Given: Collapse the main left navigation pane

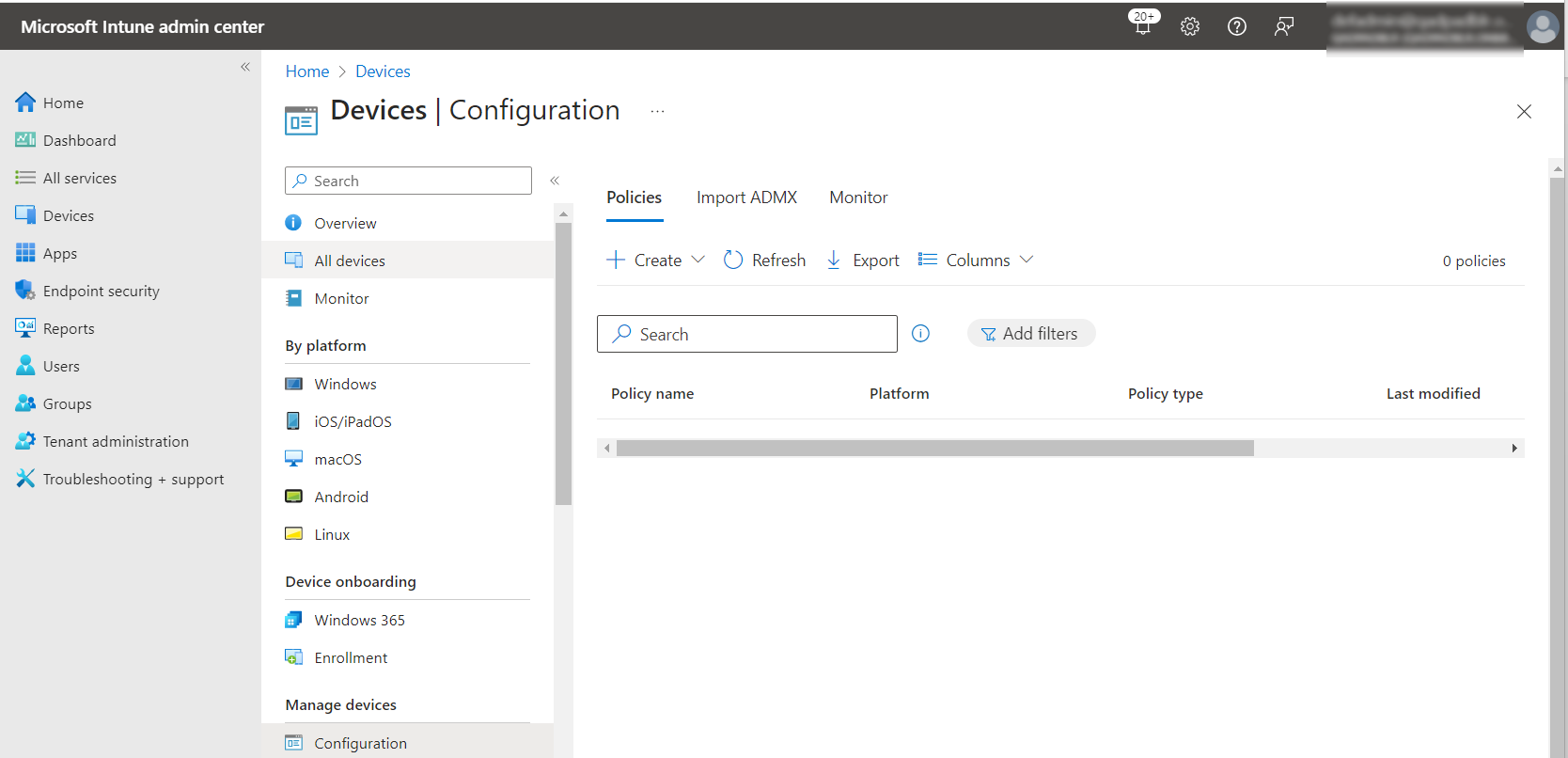Looking at the screenshot, I should [245, 67].
